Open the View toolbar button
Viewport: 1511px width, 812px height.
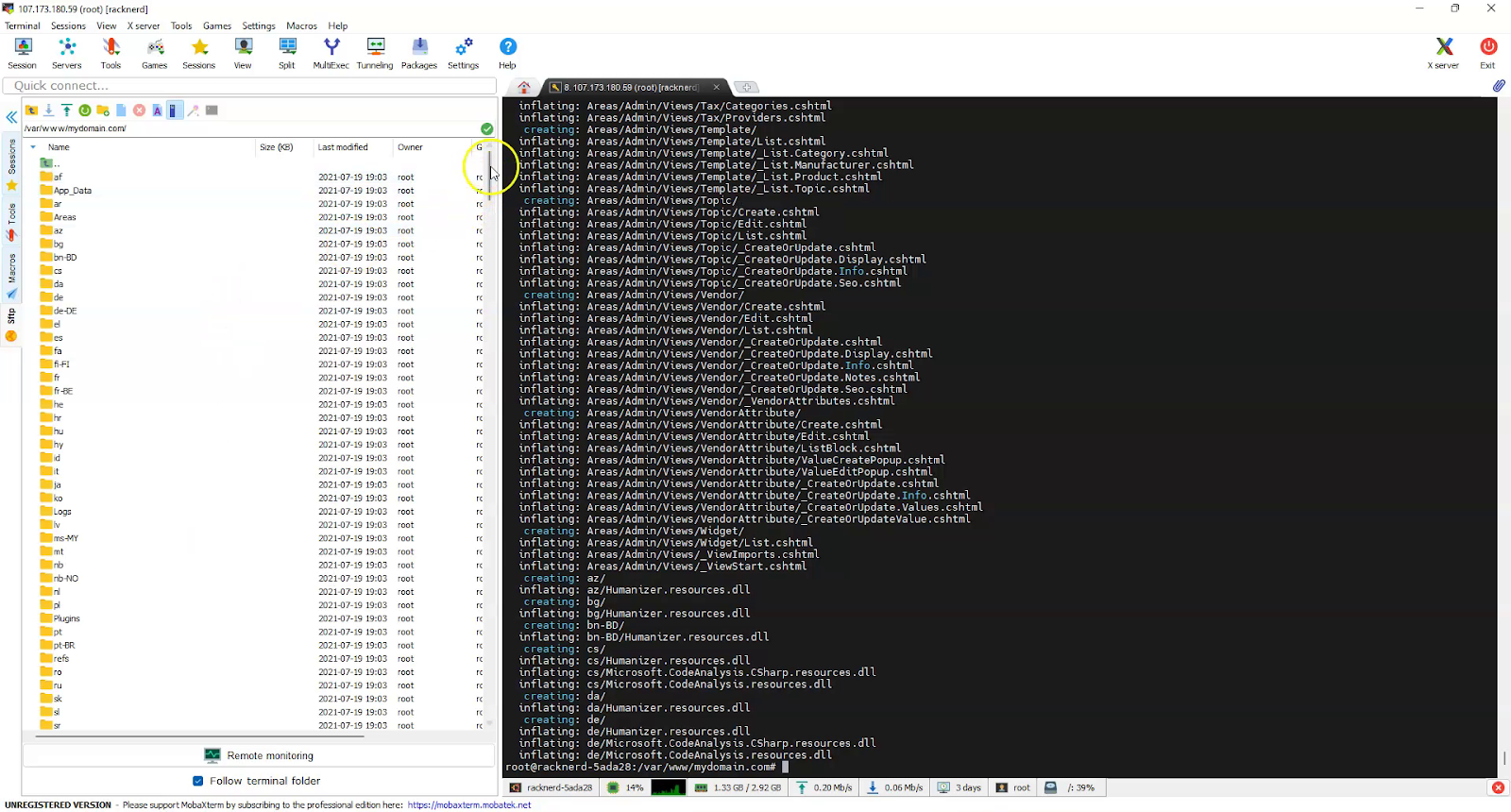point(243,54)
